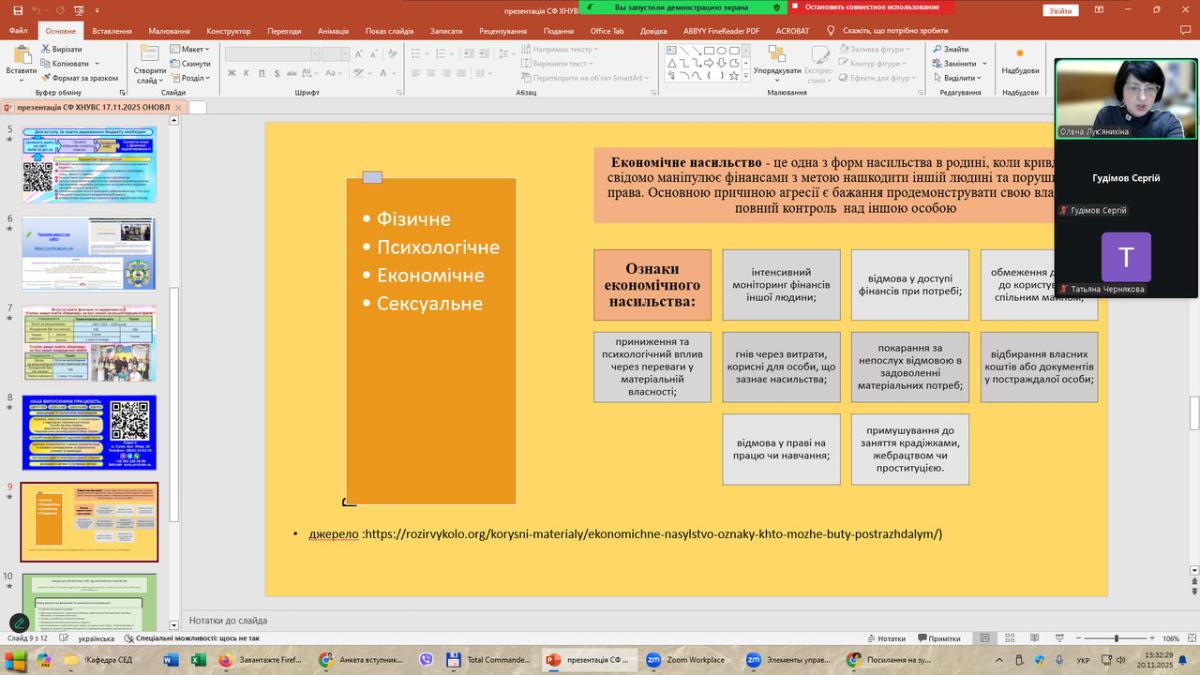
Task: Click the Reset (Скинути) slide icon
Action: [190, 63]
